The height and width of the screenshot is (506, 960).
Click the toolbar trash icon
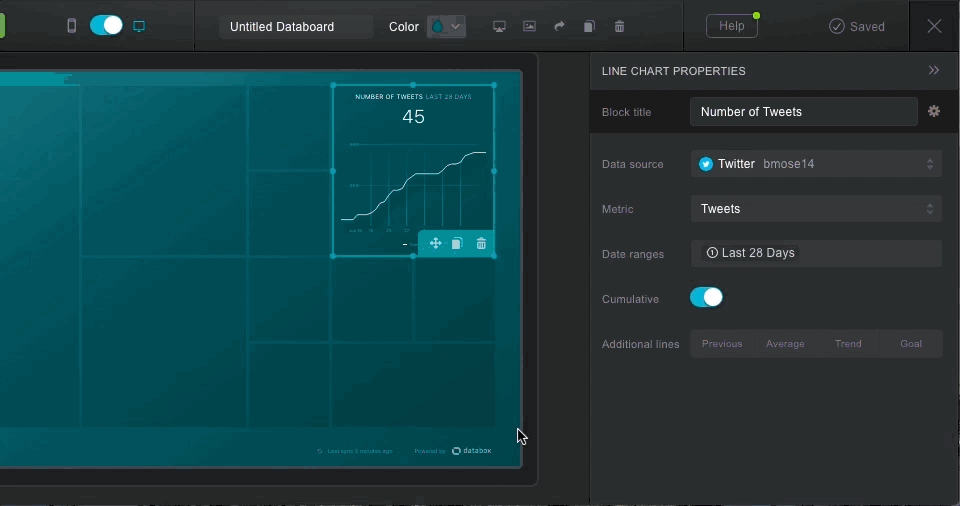(619, 27)
